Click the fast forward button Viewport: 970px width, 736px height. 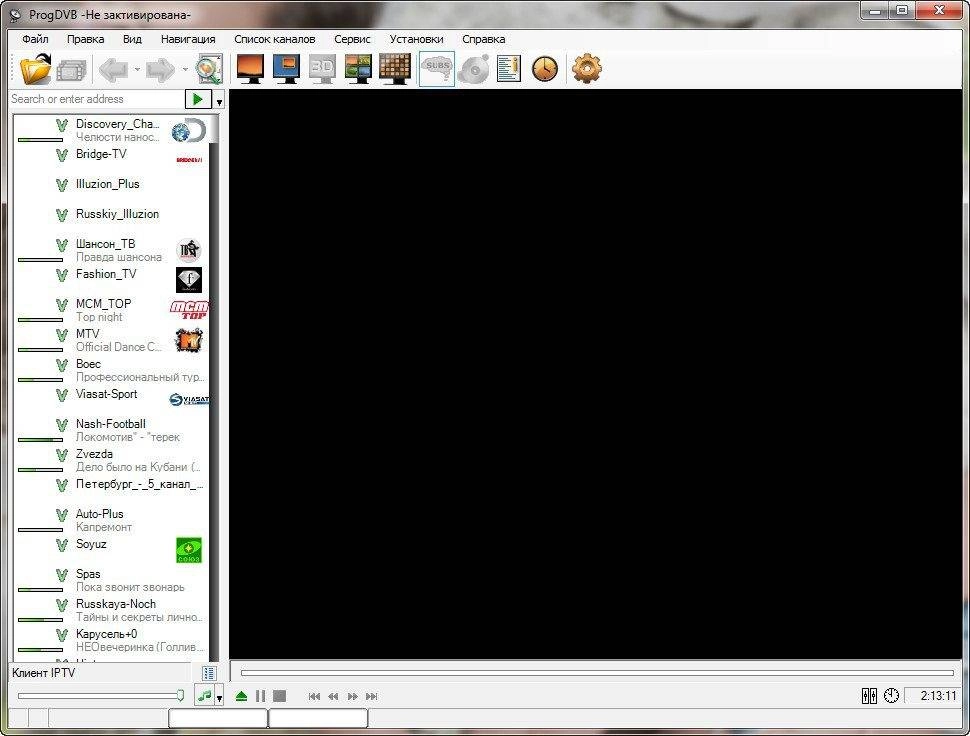click(353, 696)
